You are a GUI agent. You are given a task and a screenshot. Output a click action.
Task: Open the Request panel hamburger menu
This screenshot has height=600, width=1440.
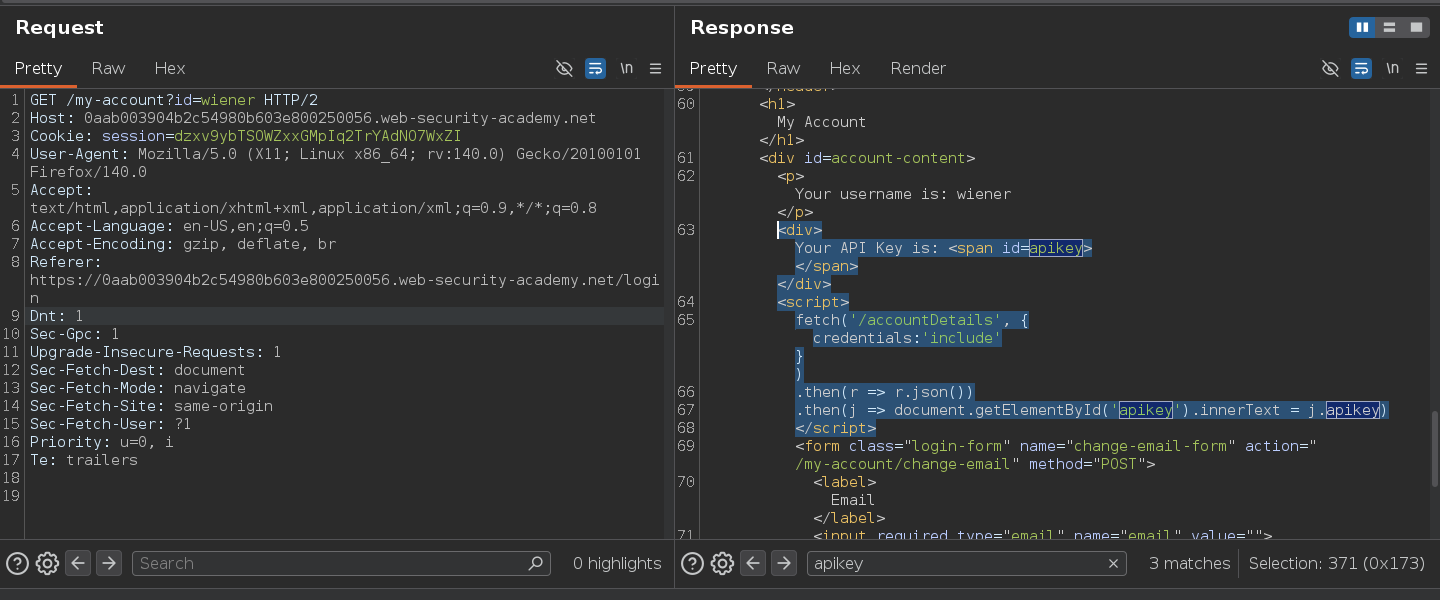click(x=656, y=68)
